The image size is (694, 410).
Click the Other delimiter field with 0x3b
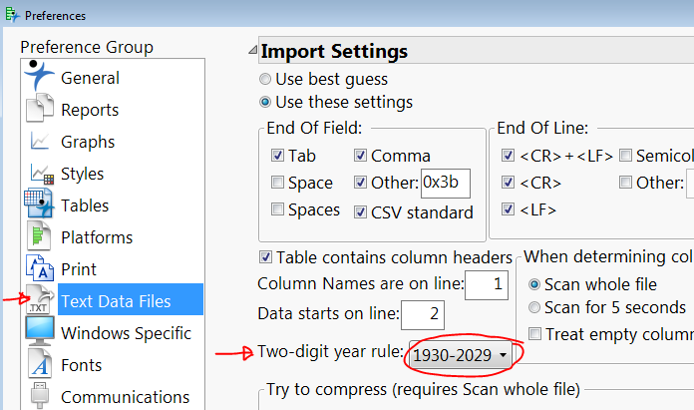445,183
